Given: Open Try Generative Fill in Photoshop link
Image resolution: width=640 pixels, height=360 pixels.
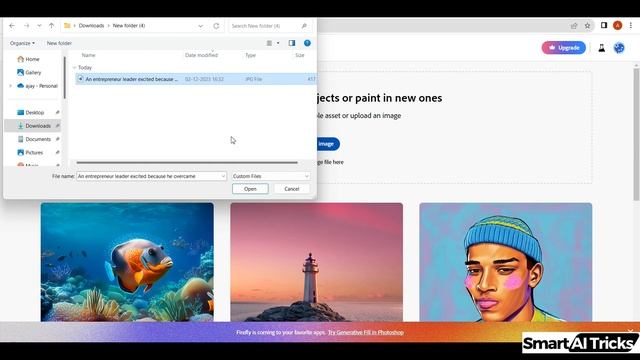Looking at the screenshot, I should click(x=366, y=332).
